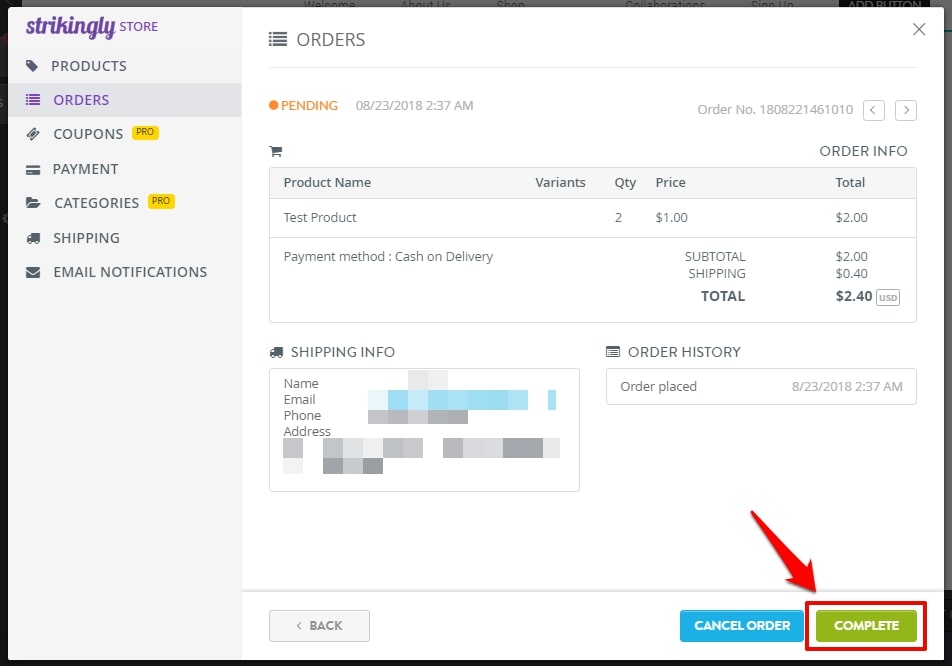
Task: Select the Payment card icon in sidebar
Action: point(31,168)
